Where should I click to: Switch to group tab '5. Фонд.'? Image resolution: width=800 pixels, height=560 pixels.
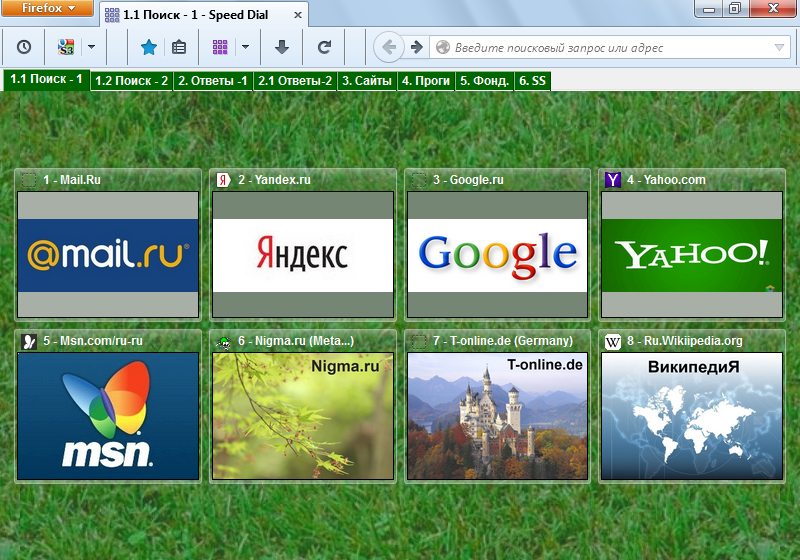[x=485, y=81]
